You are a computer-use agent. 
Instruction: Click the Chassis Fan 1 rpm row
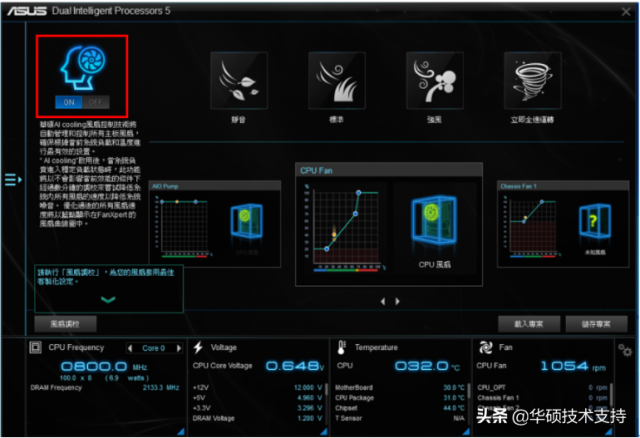(542, 398)
